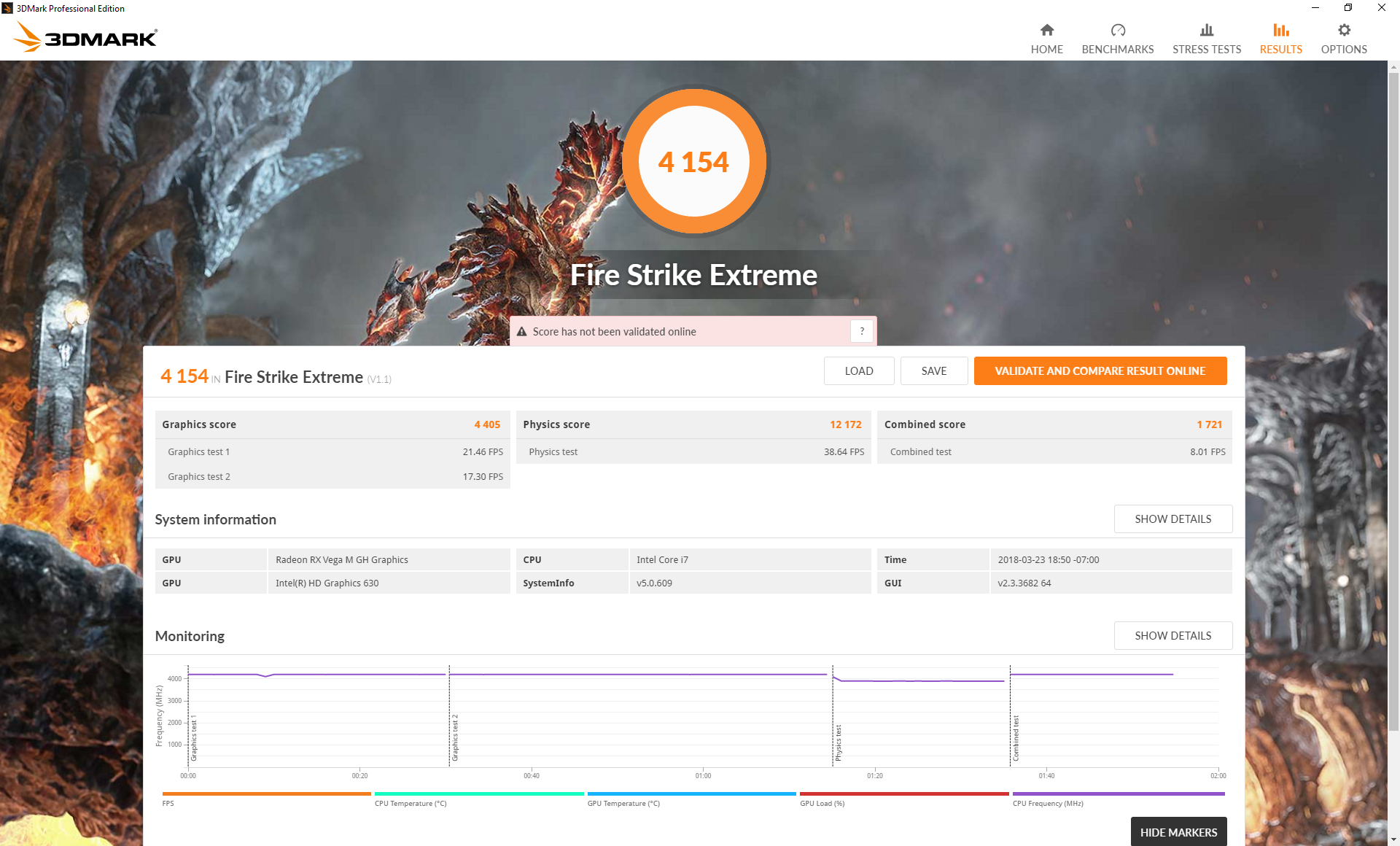Select Radeon RX Vega M GH Graphics
Screen dimensions: 1400x846
[389, 559]
